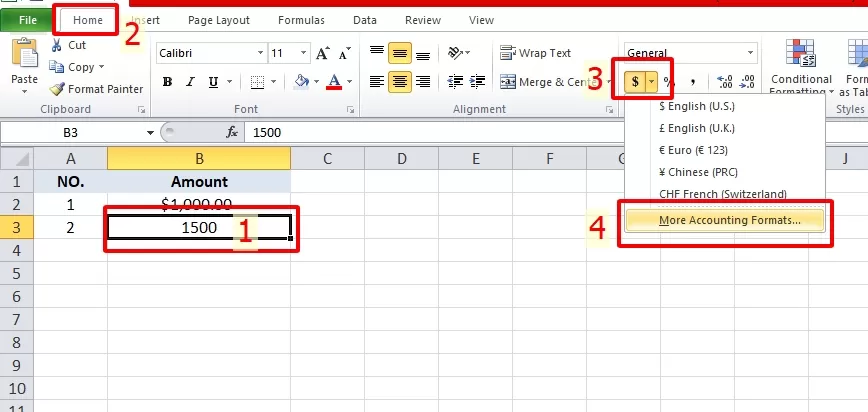Toggle Underline formatting
This screenshot has width=868, height=412.
[x=213, y=83]
